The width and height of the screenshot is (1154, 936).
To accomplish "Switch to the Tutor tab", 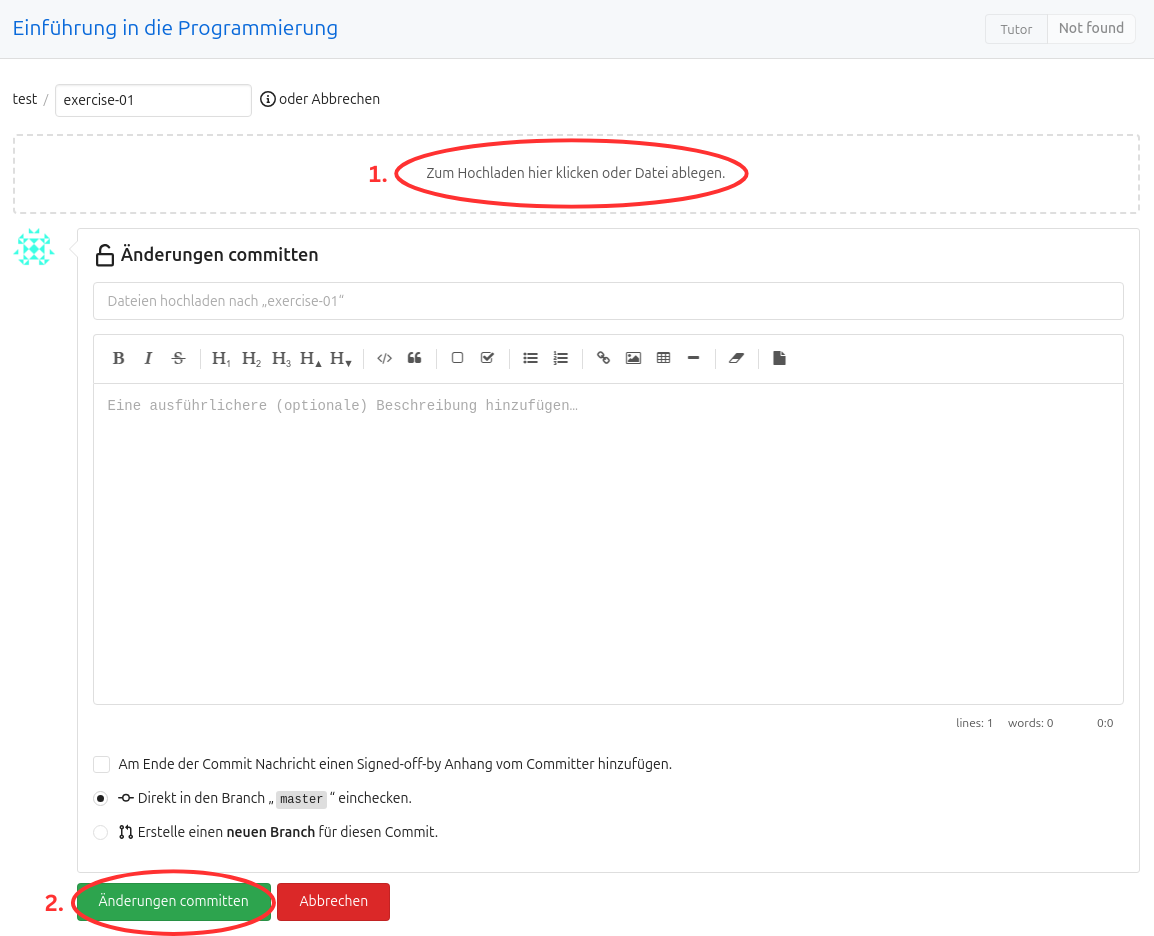I will [1015, 28].
